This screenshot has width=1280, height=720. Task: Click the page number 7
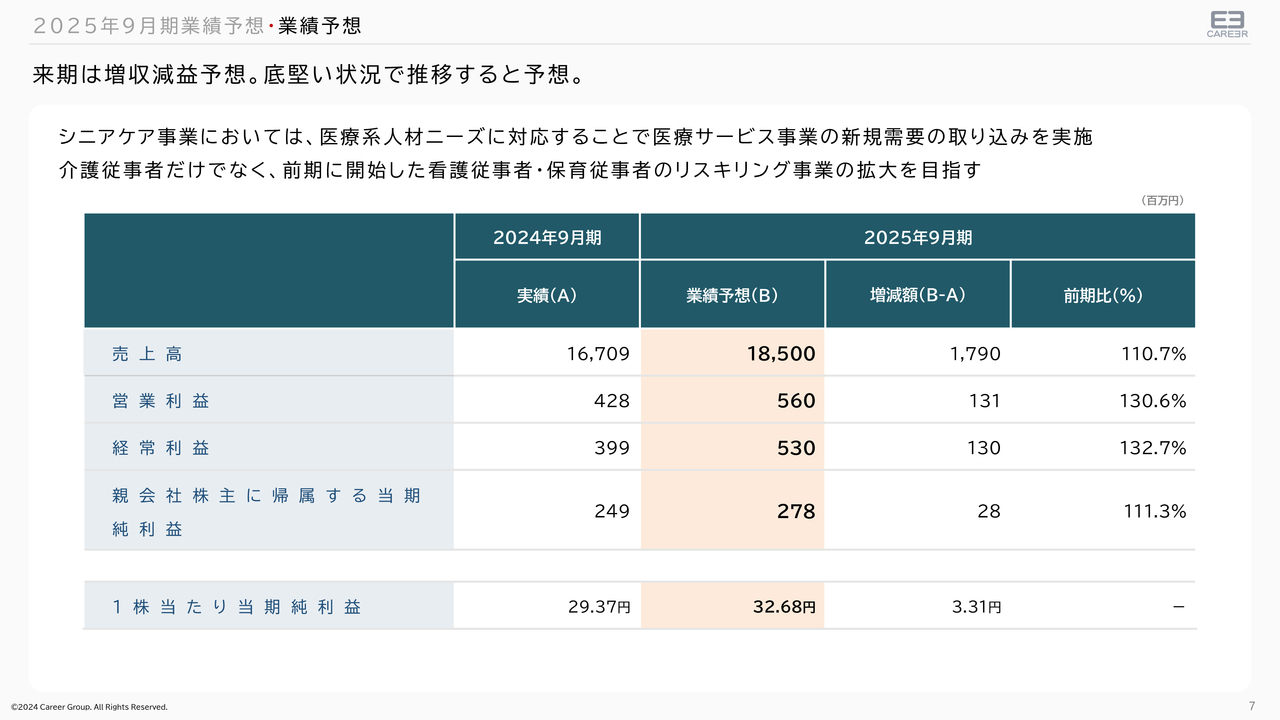point(1252,706)
